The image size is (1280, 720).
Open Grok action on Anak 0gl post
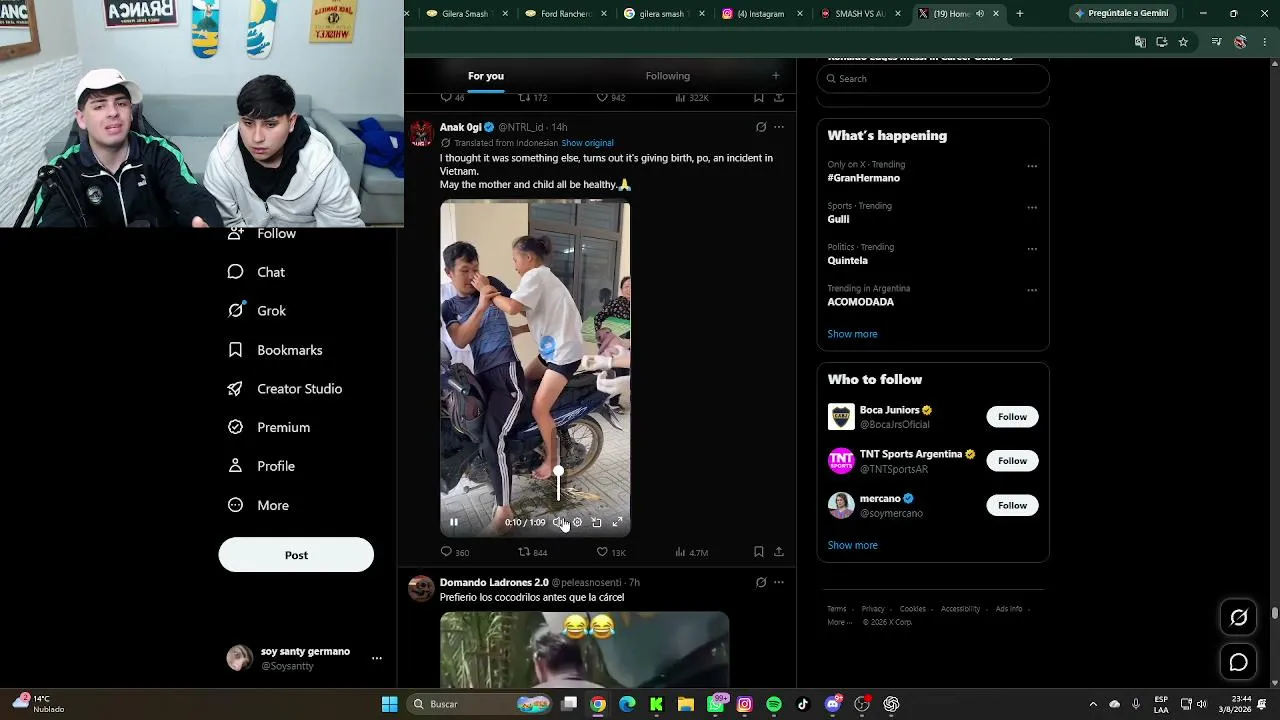(761, 127)
